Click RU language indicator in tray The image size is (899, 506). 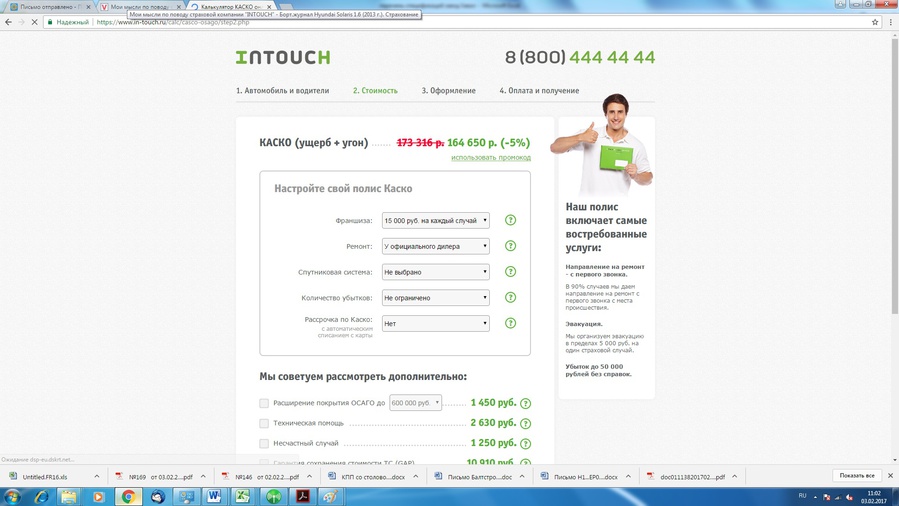(802, 496)
